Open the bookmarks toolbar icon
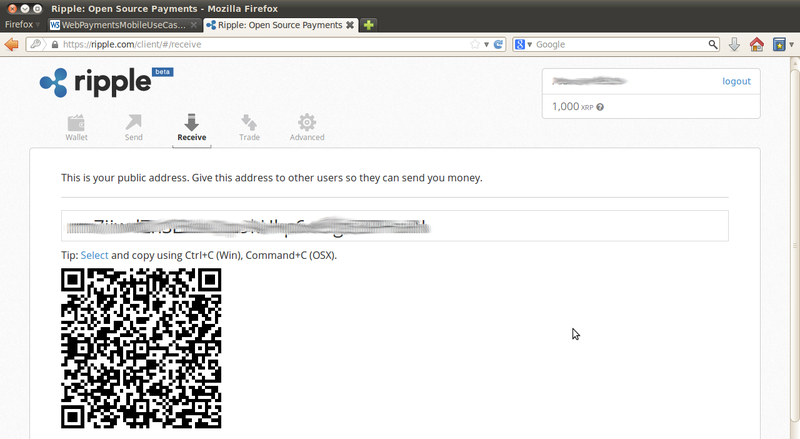This screenshot has height=439, width=800. (x=779, y=44)
